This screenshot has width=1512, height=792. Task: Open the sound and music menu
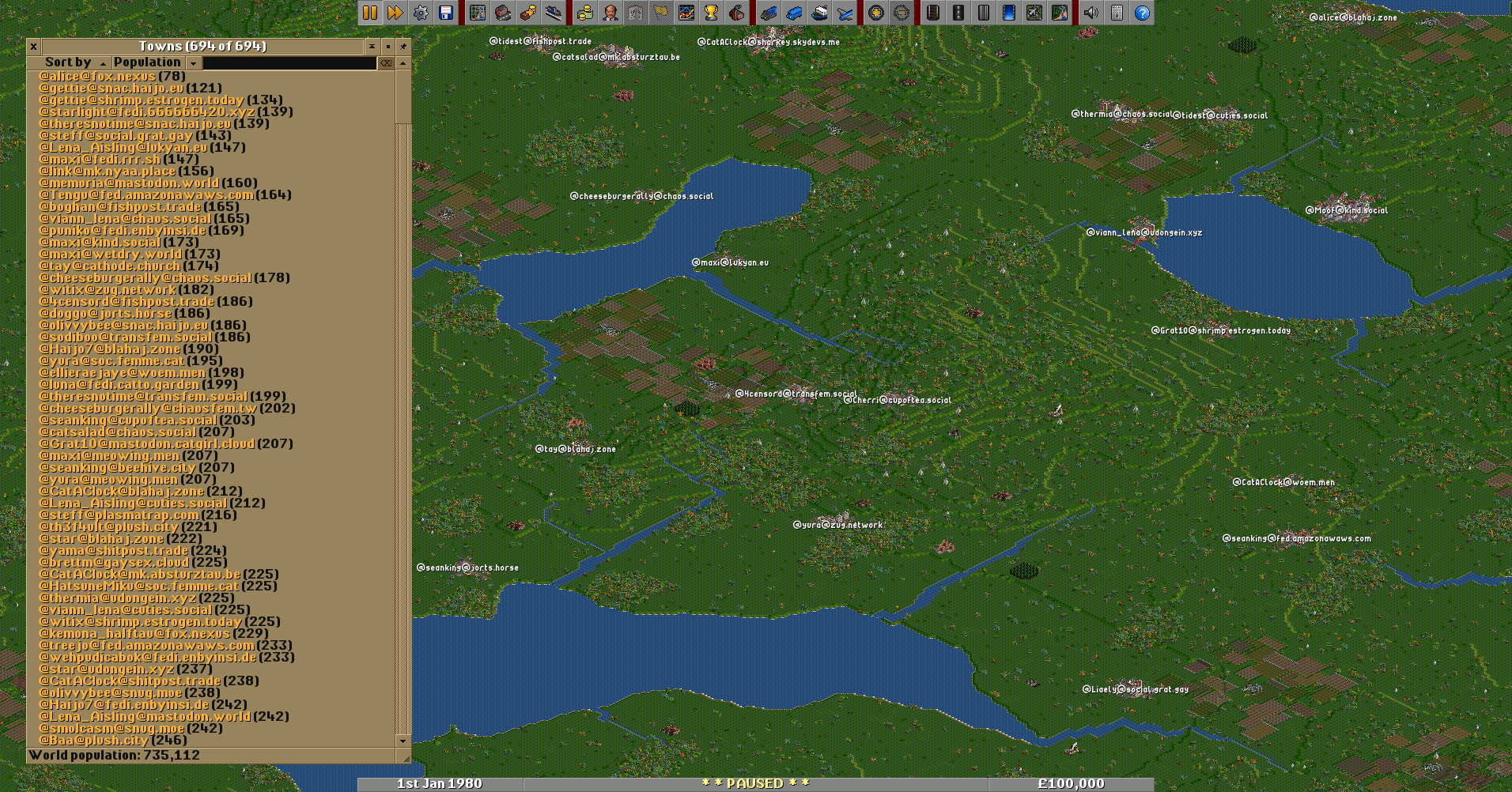tap(1091, 13)
